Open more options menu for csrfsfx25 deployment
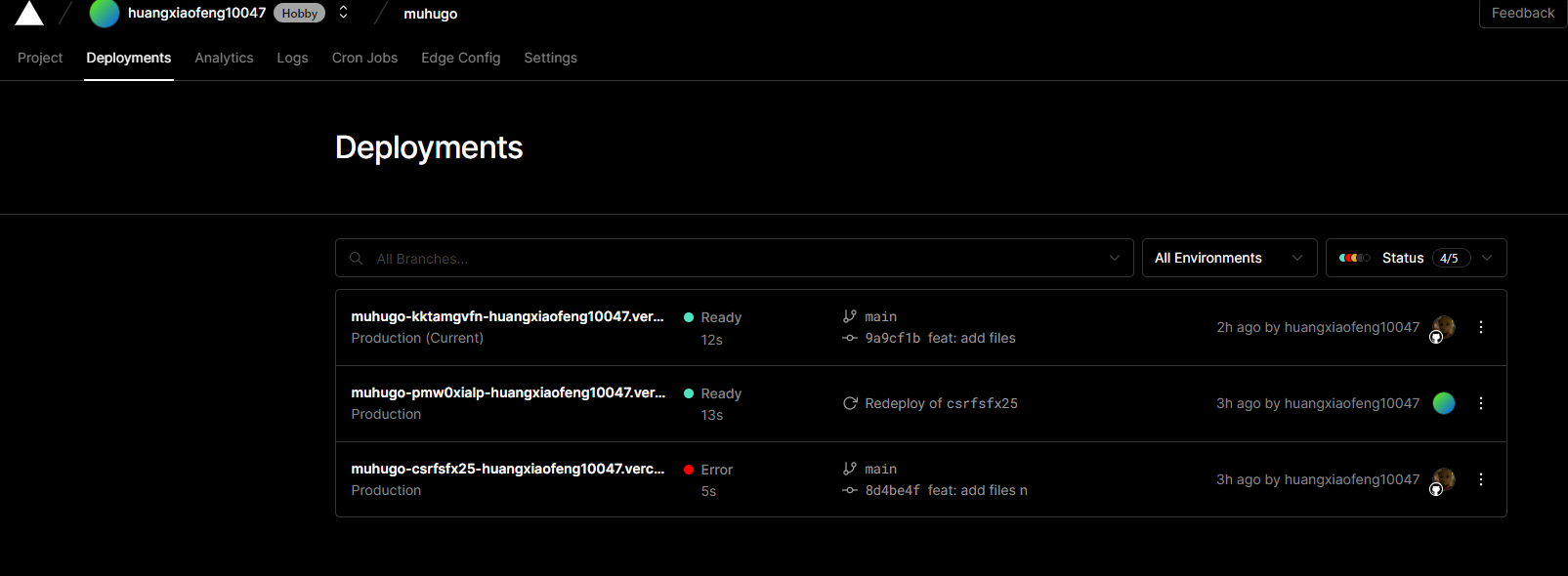This screenshot has height=576, width=1568. pos(1481,479)
